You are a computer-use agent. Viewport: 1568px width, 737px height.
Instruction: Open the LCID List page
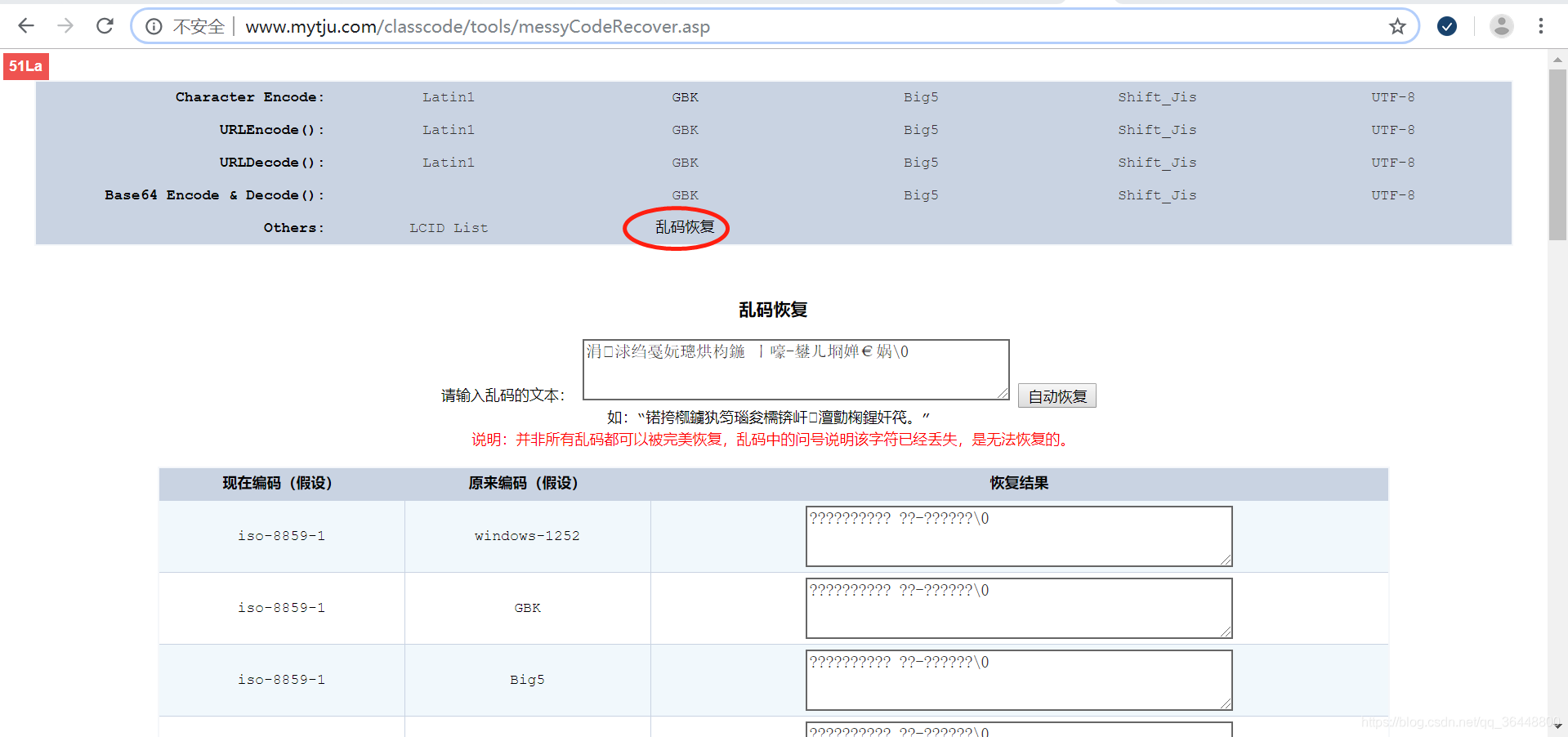(x=449, y=228)
